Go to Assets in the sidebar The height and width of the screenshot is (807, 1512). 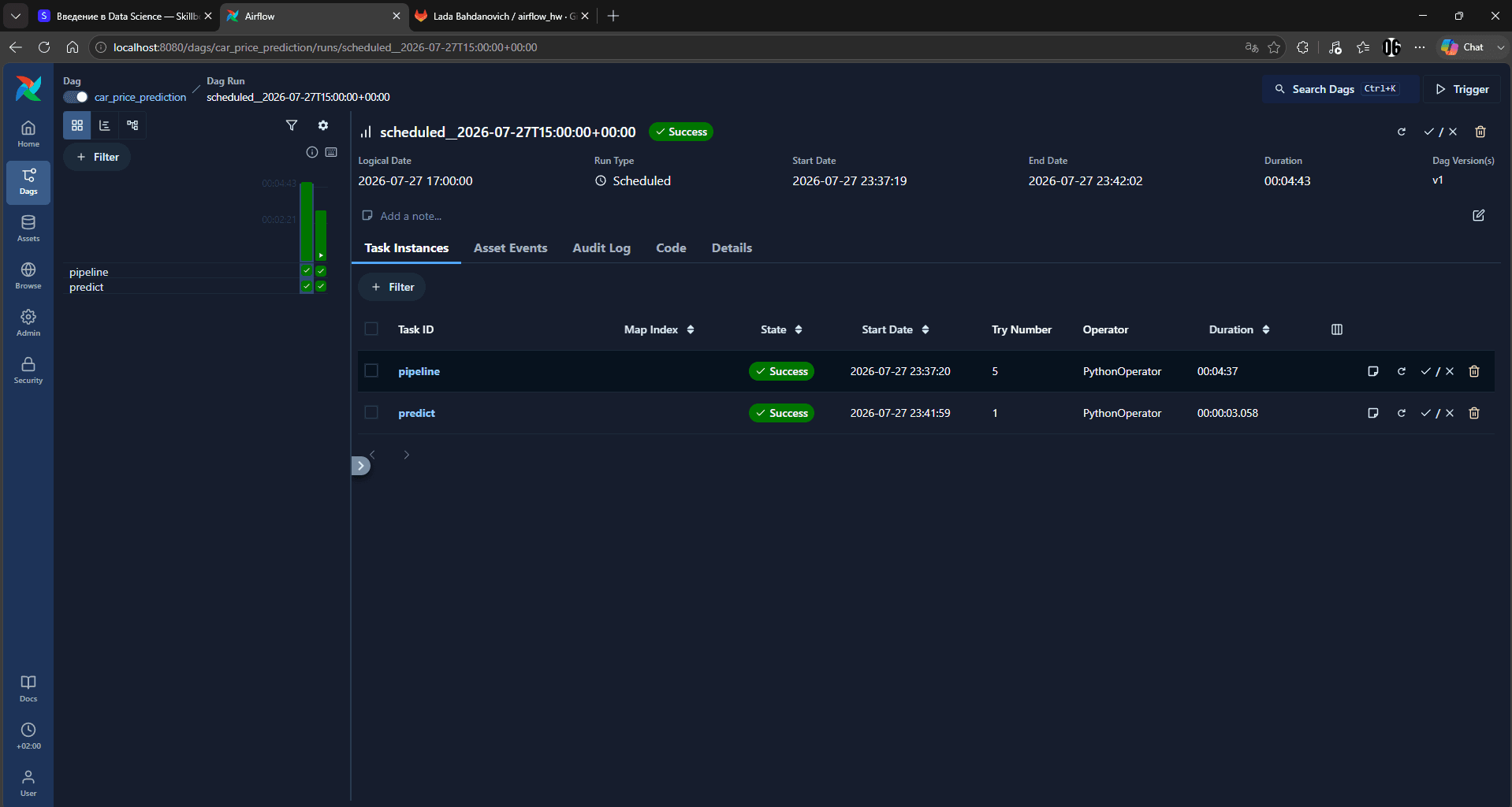(28, 229)
